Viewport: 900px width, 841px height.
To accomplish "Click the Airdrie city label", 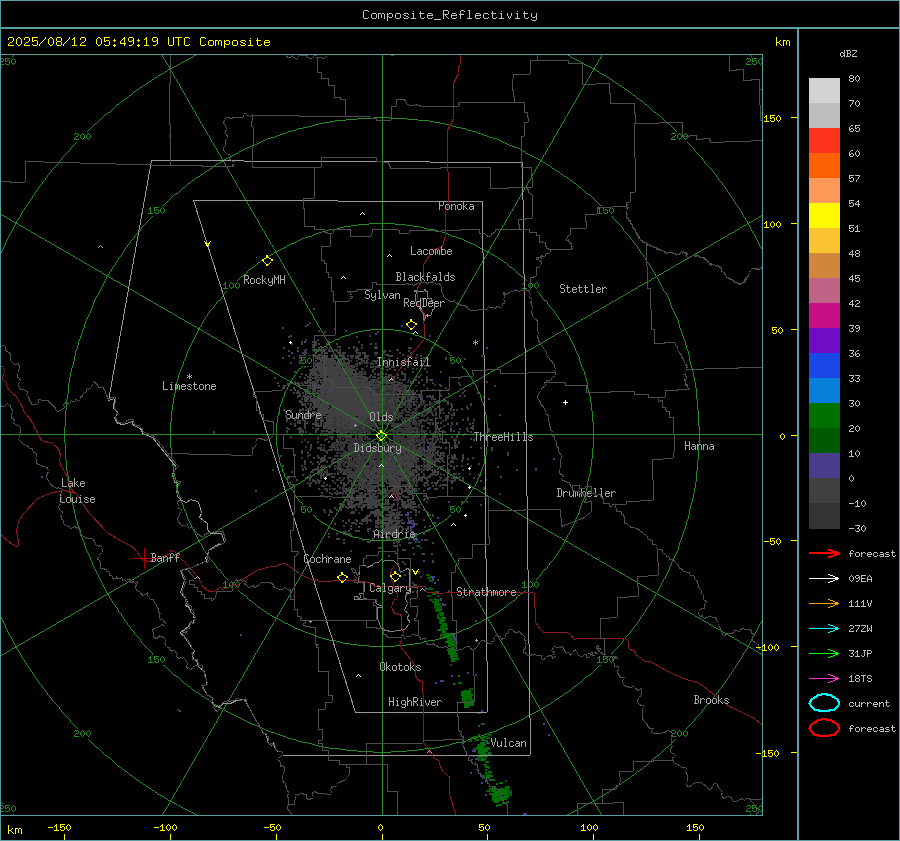I will [394, 534].
